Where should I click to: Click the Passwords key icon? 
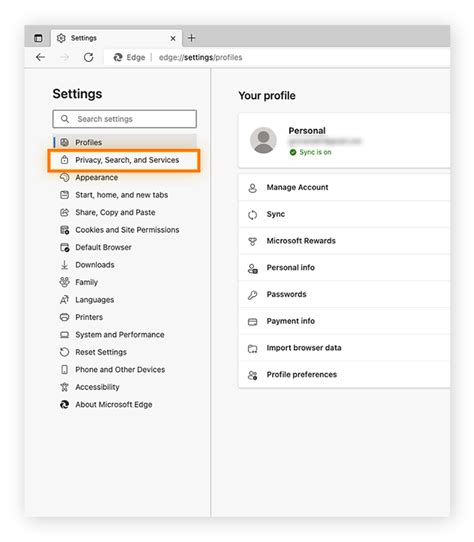253,295
